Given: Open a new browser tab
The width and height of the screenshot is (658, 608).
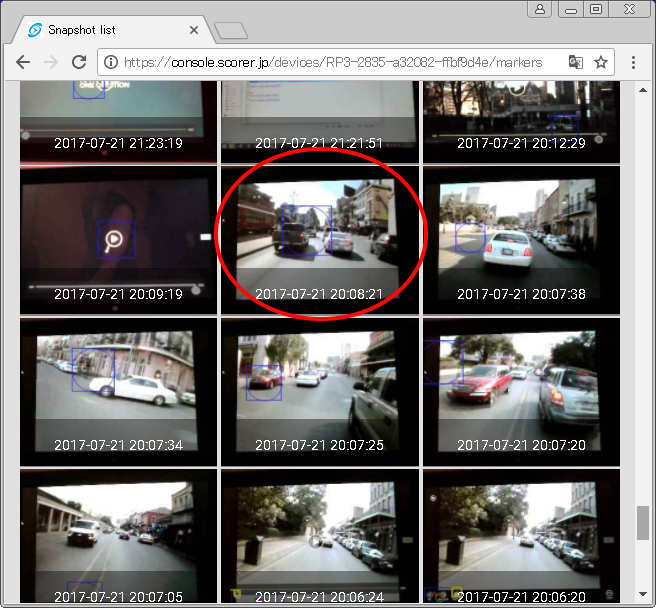Looking at the screenshot, I should pyautogui.click(x=231, y=31).
